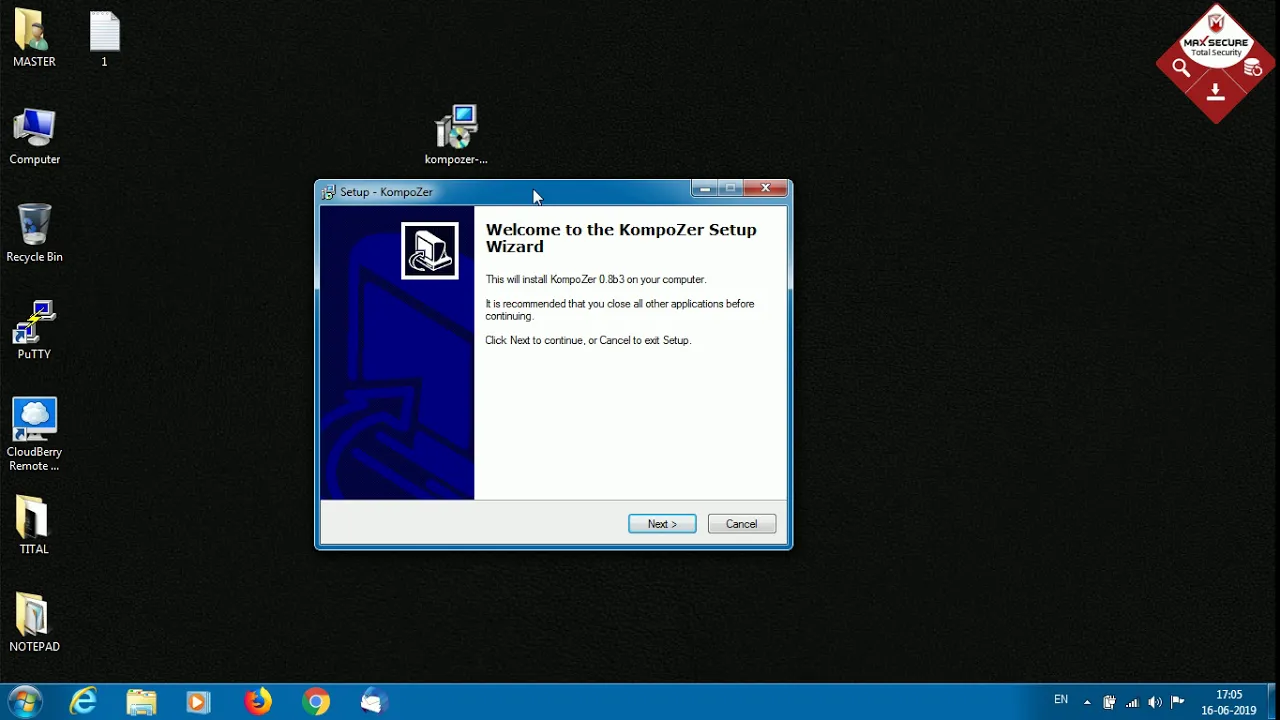
Task: Select the MASTER folder on desktop
Action: [34, 39]
